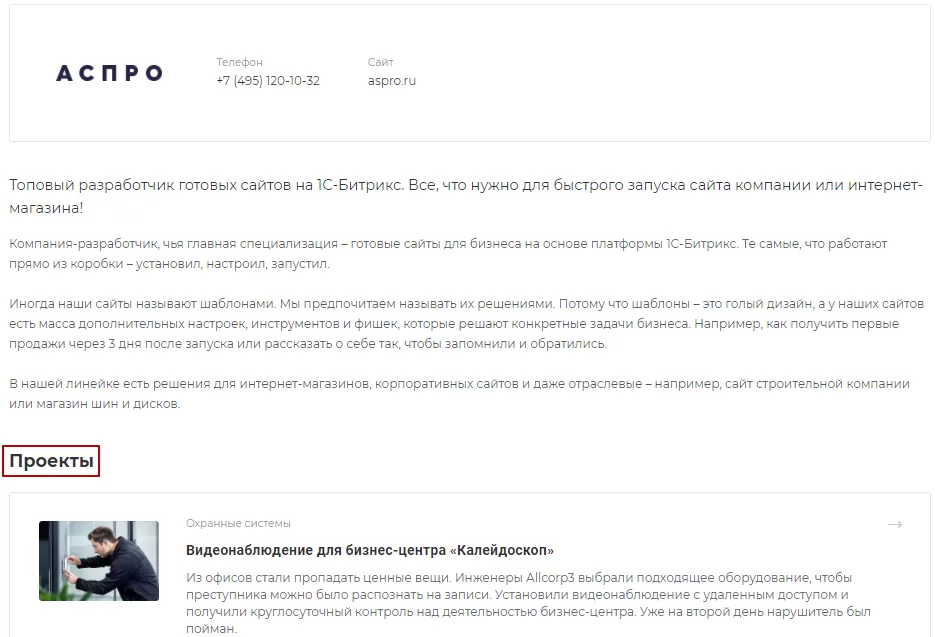Click the АСПРО company logo
Viewport: 935px width, 637px height.
(x=109, y=73)
